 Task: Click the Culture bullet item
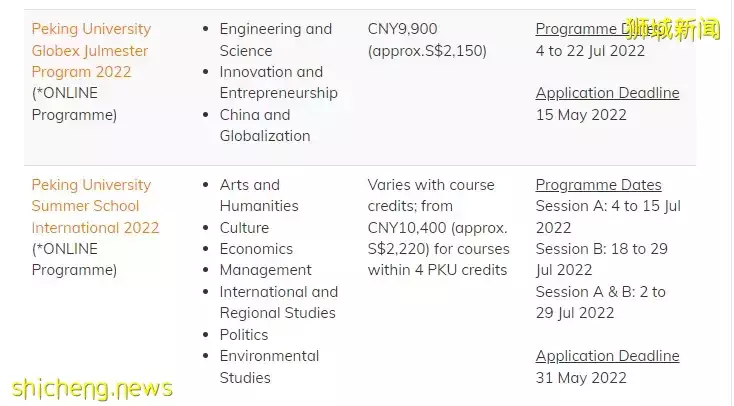tap(244, 228)
